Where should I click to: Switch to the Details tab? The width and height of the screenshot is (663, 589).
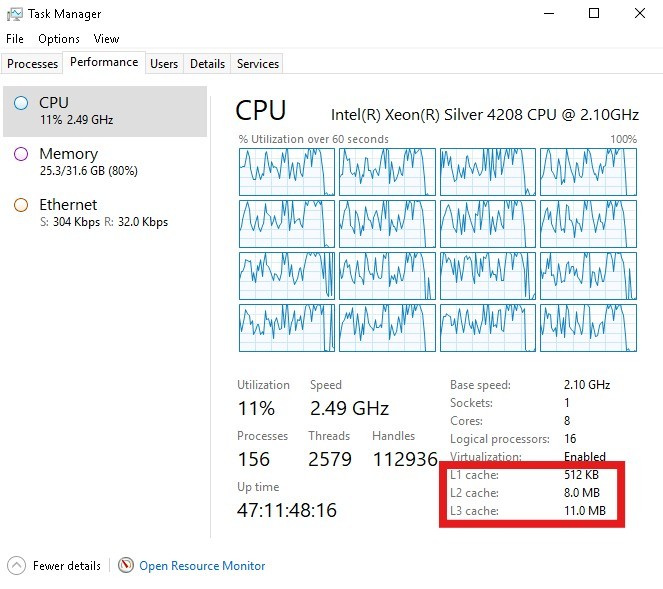pos(207,64)
